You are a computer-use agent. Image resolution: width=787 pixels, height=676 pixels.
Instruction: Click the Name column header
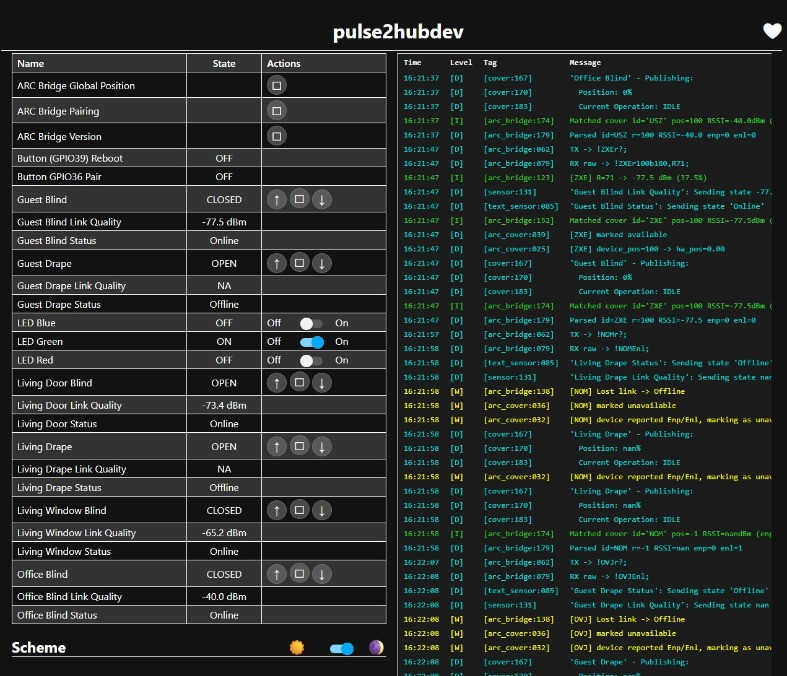(x=31, y=63)
